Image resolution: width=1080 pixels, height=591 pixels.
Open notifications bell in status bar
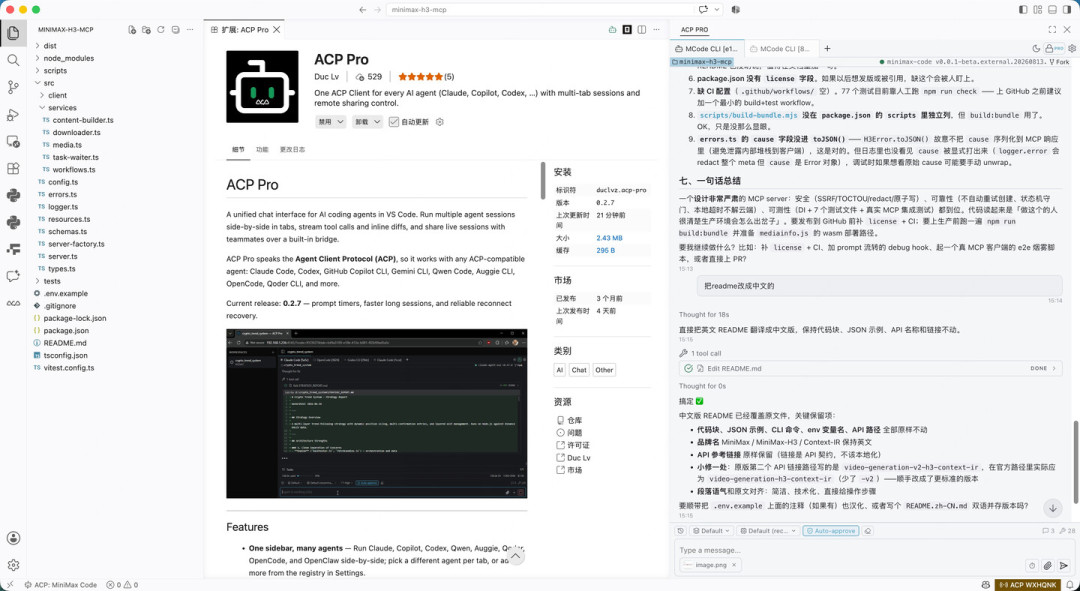[1069, 585]
